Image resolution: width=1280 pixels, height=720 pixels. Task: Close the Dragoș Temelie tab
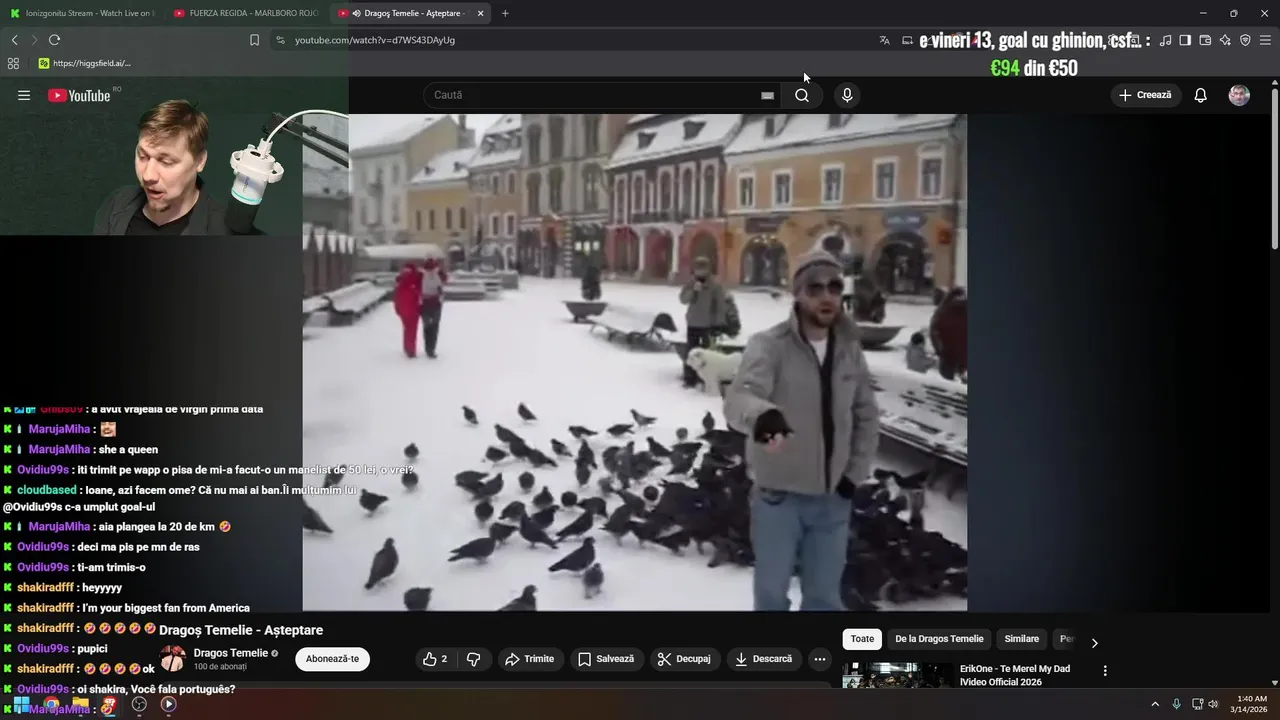[481, 13]
